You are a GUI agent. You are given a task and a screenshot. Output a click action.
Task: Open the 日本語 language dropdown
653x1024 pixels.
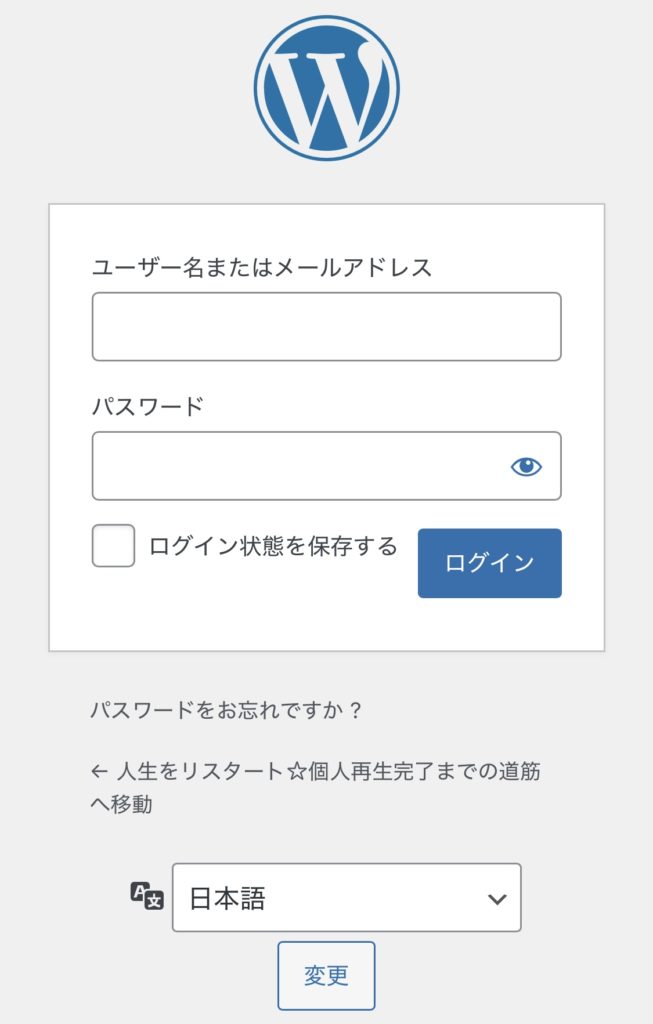click(346, 898)
